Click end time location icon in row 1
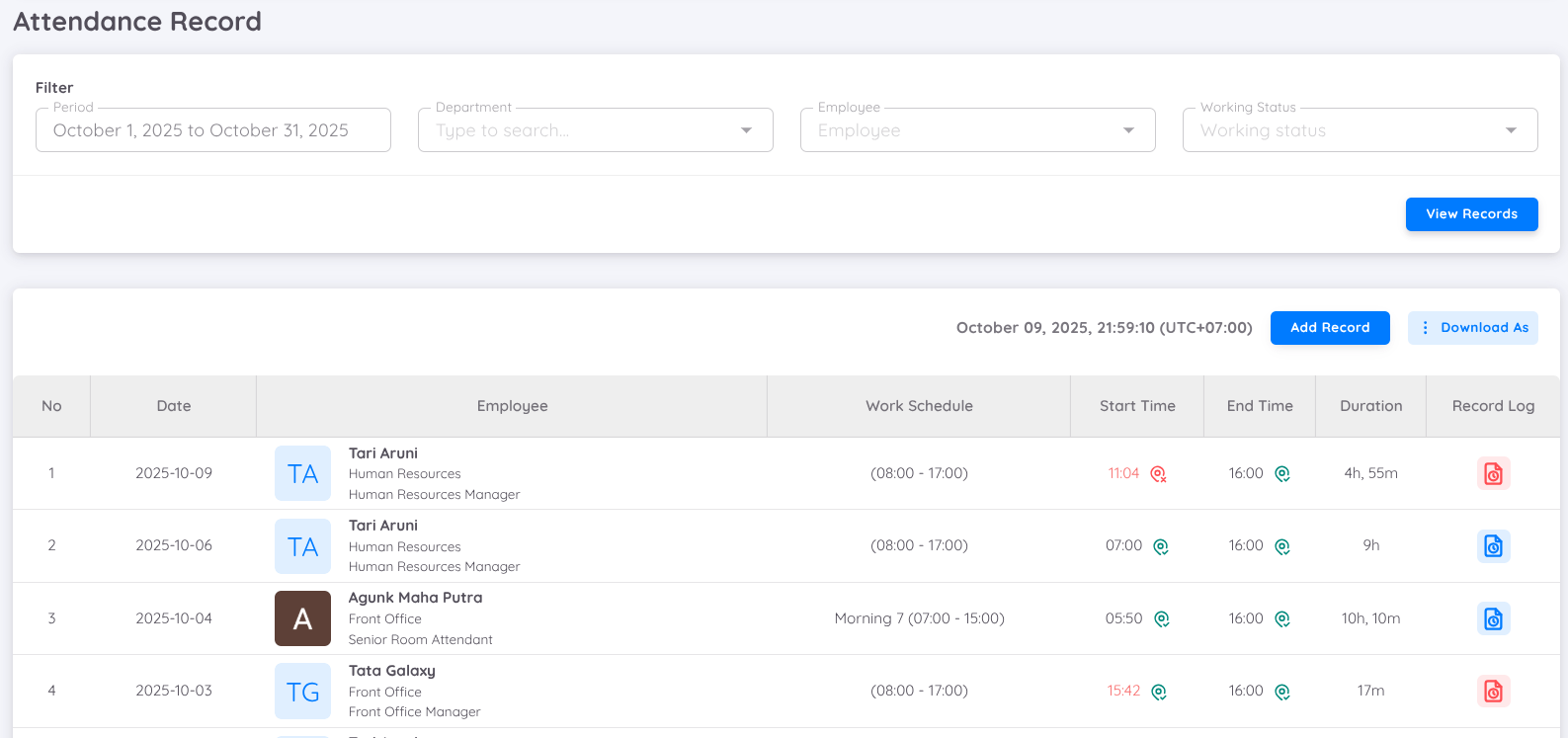Viewport: 1568px width, 738px height. pyautogui.click(x=1281, y=474)
